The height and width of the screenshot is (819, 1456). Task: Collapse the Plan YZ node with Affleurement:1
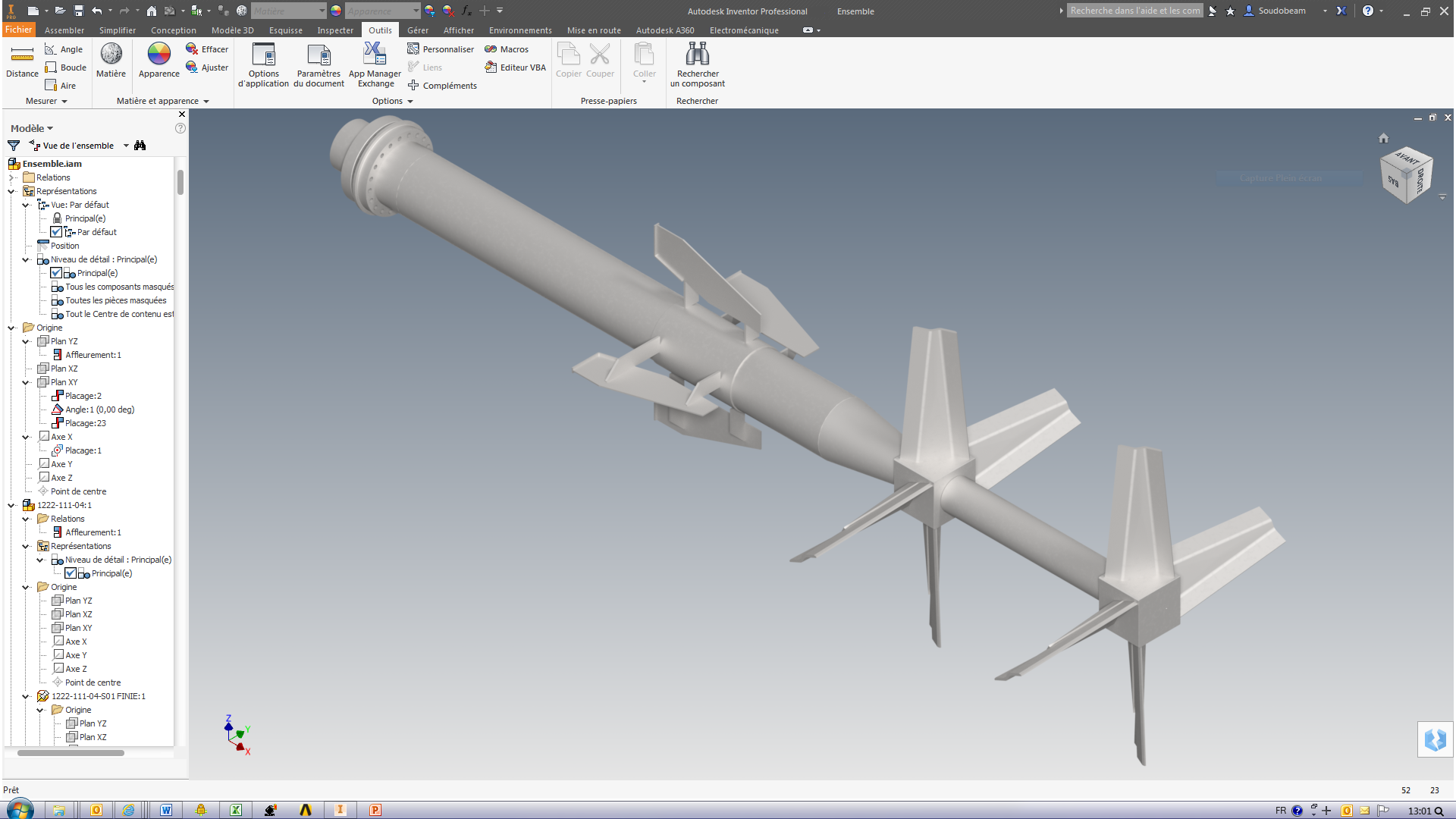(x=26, y=341)
